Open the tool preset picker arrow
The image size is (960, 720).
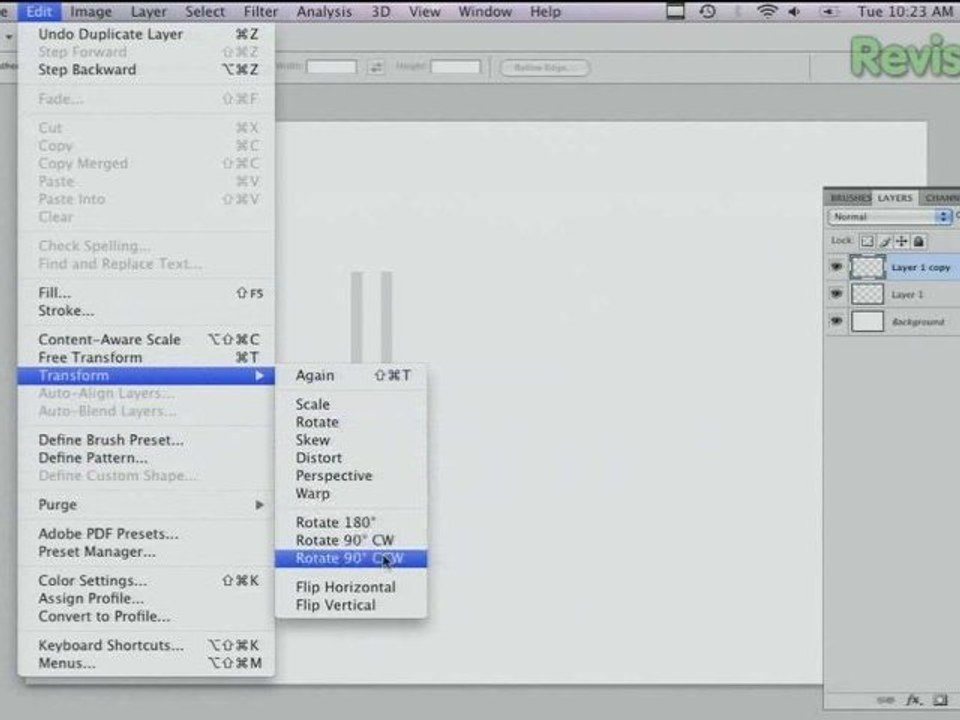click(9, 37)
